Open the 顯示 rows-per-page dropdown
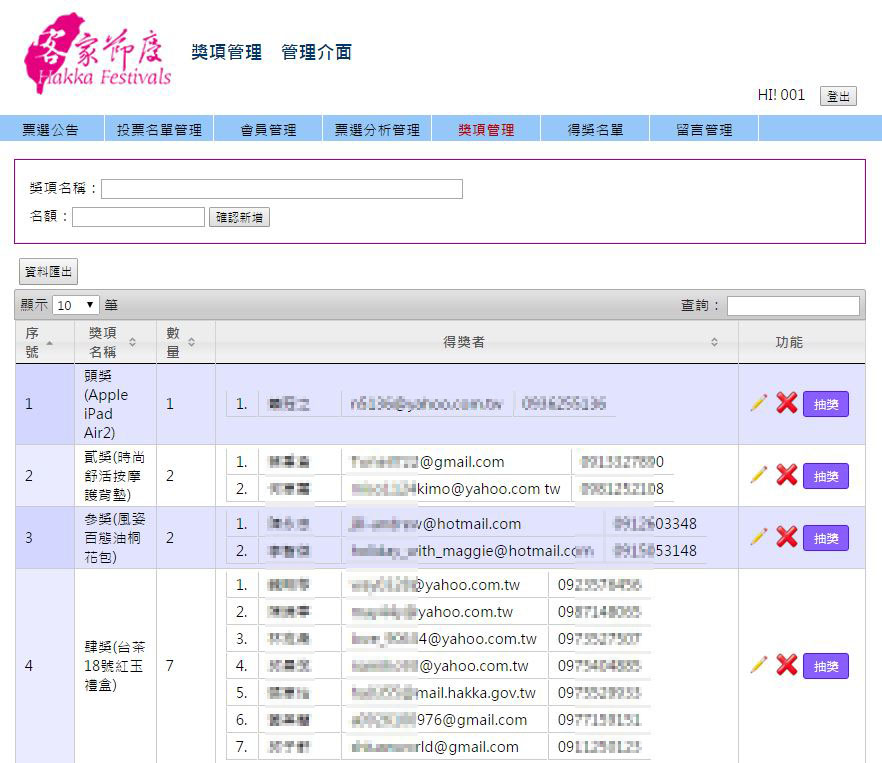 76,305
